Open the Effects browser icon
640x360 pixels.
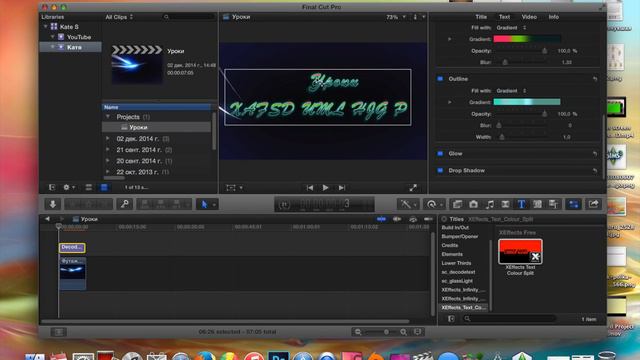(457, 204)
